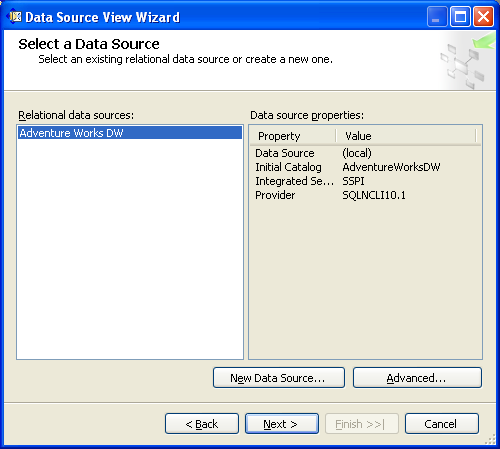Go to the Next wizard page
The image size is (500, 449).
[x=282, y=424]
